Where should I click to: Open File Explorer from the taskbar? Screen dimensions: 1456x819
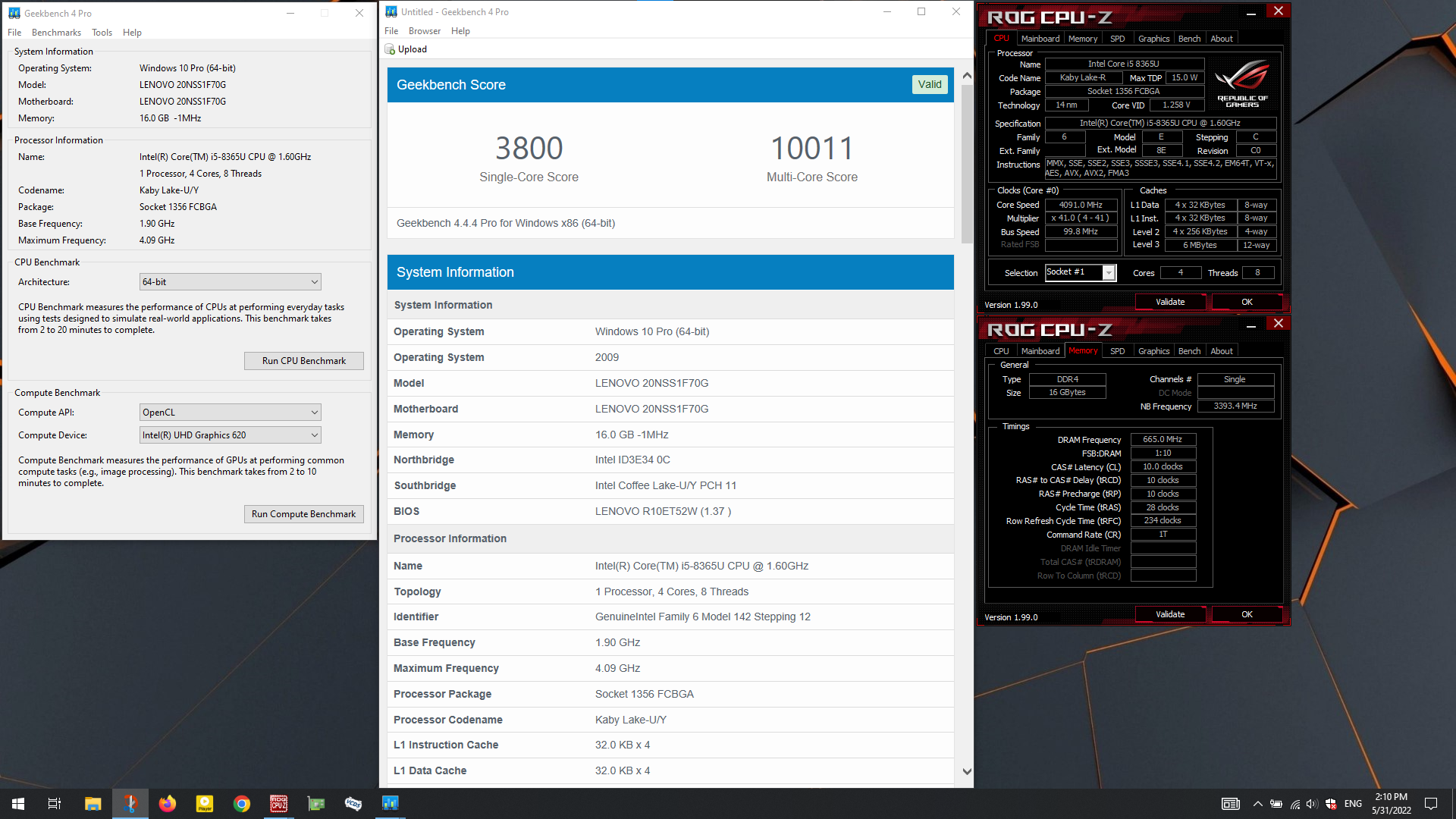[93, 804]
